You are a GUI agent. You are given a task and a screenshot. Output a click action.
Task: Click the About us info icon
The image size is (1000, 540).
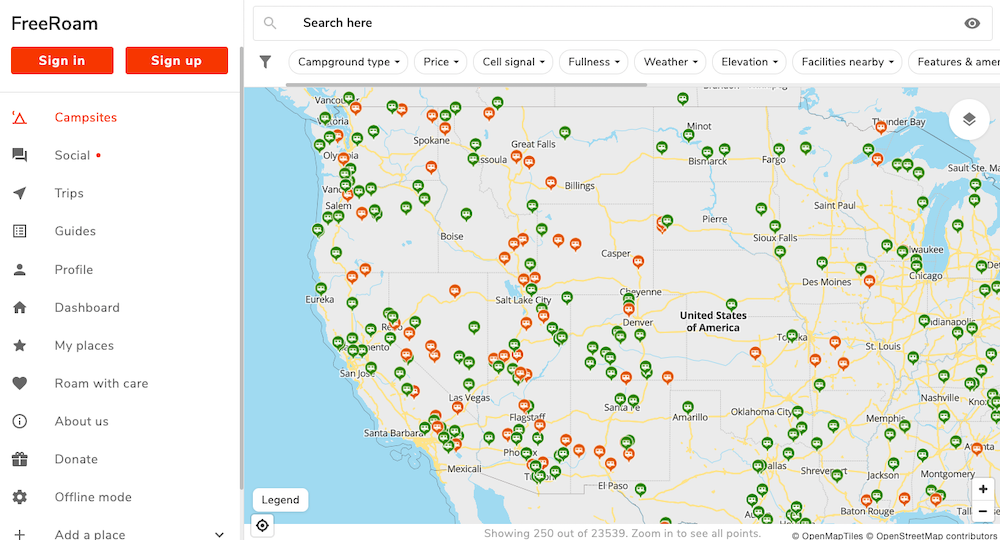point(20,421)
